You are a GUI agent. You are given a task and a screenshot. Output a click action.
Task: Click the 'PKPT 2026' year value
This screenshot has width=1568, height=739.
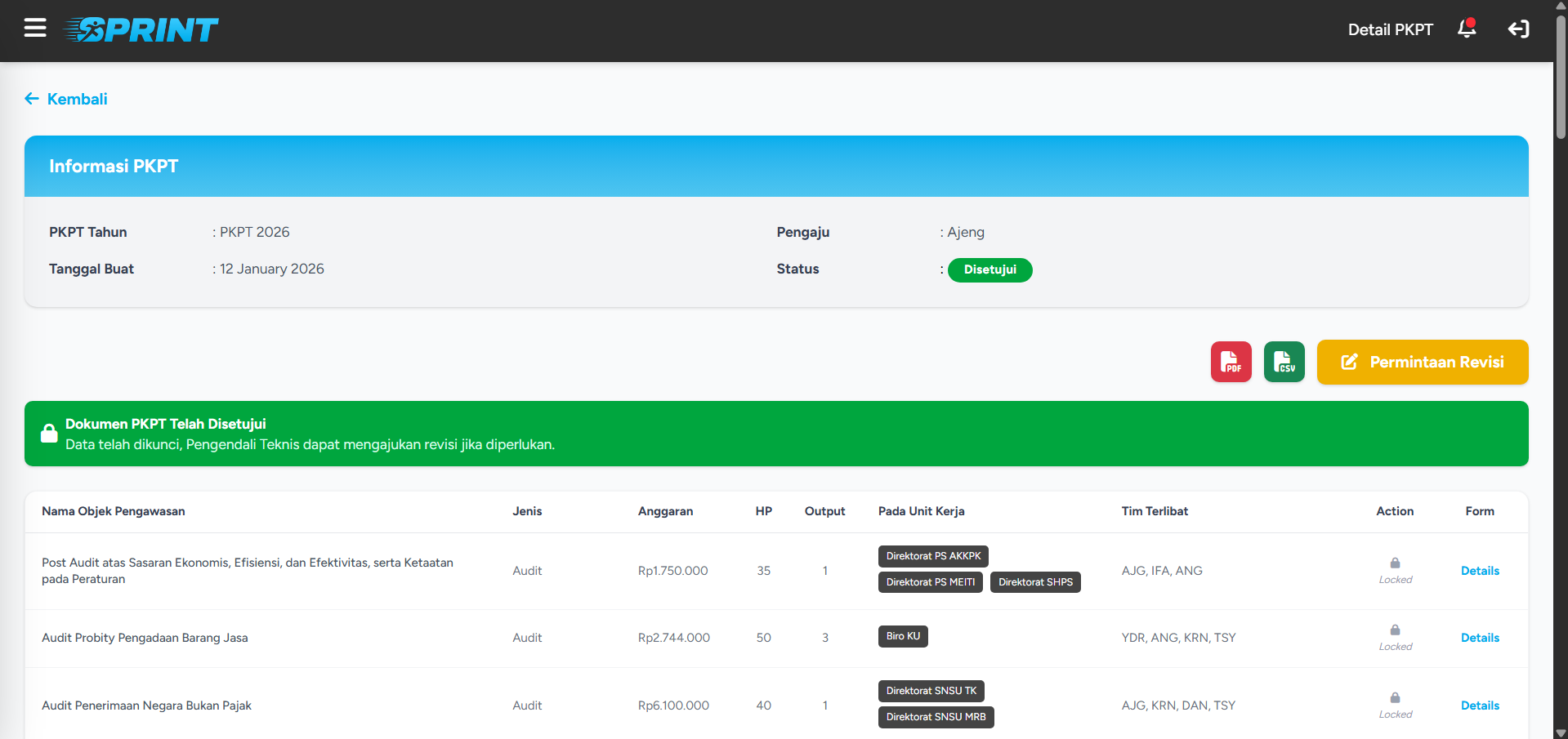254,232
